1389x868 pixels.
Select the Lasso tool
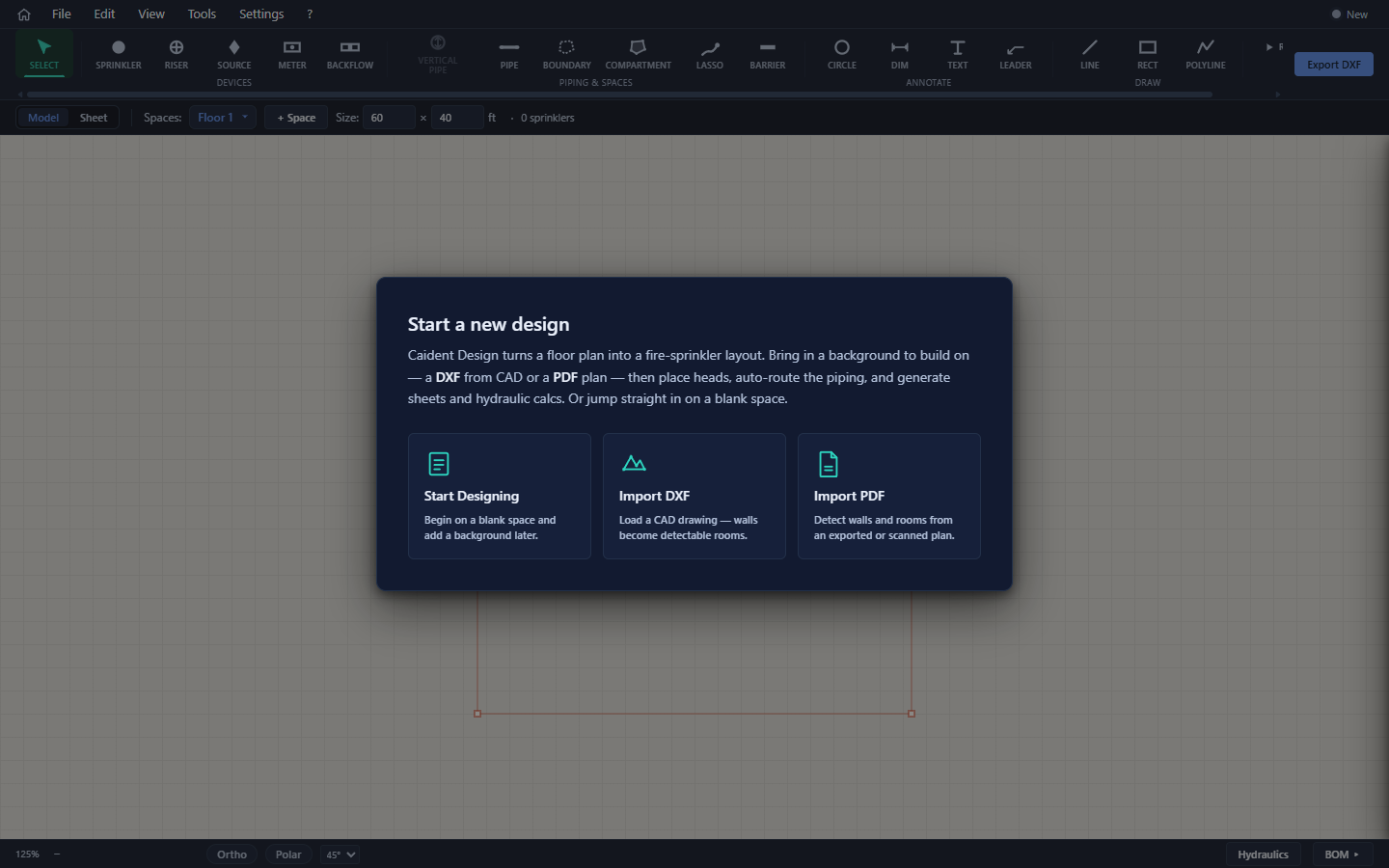710,54
